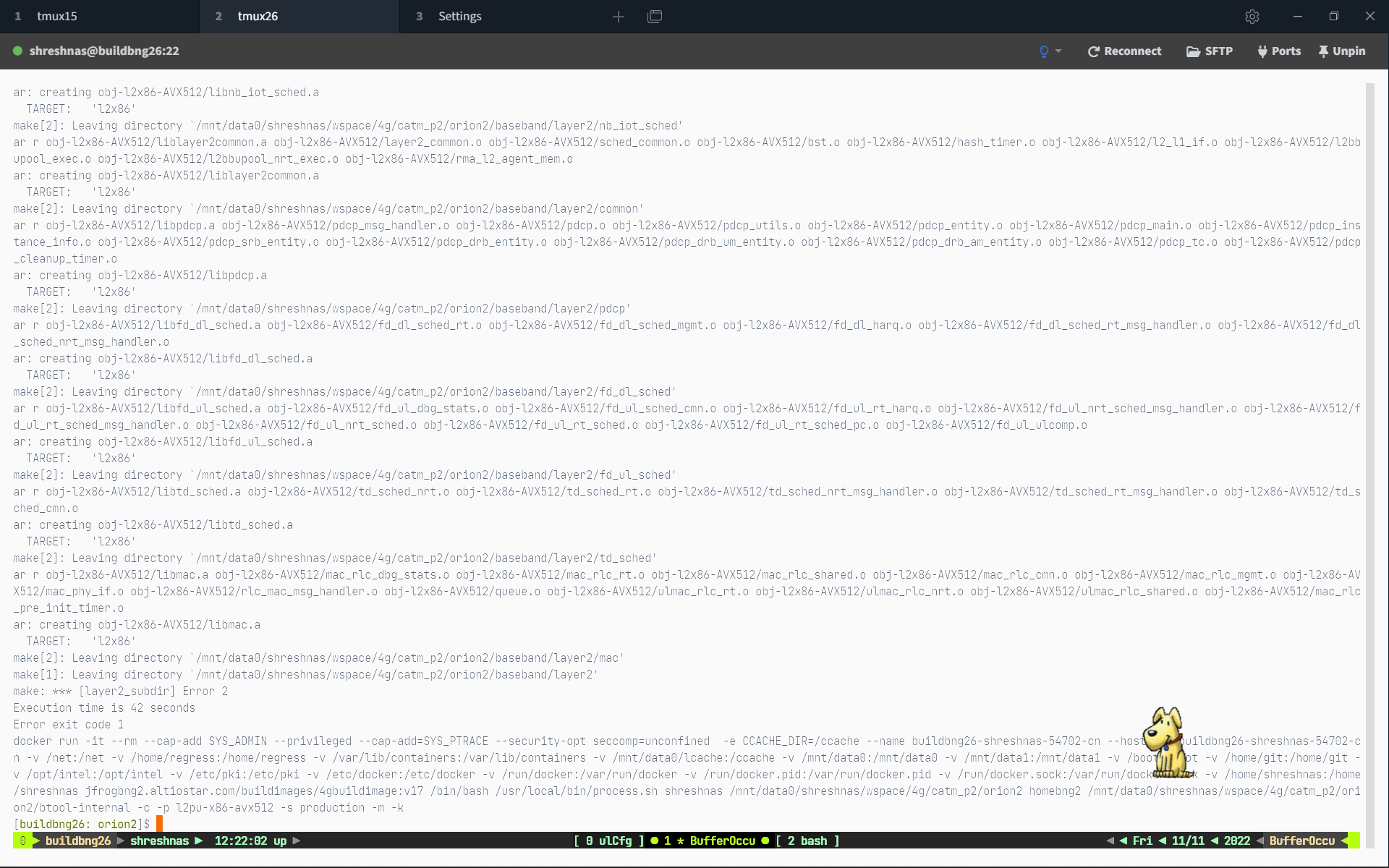Click the shell environment bulb icon
1389x868 pixels.
pos(1045,51)
